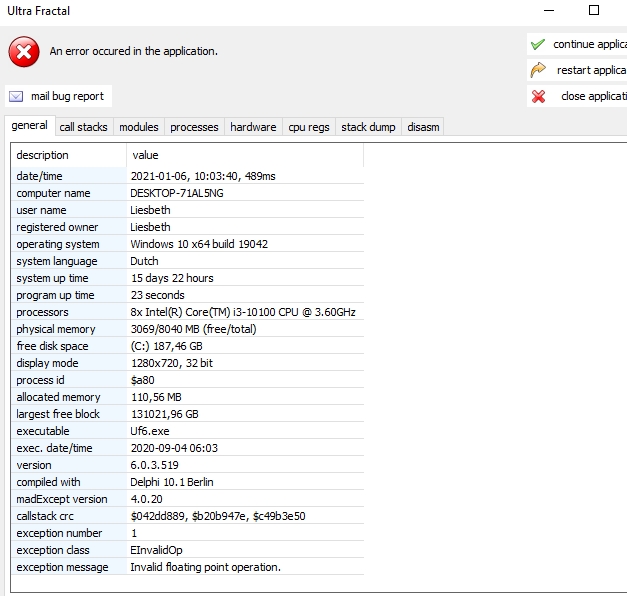Image resolution: width=627 pixels, height=596 pixels.
Task: Select the user name value Liesbeth
Action: (150, 210)
